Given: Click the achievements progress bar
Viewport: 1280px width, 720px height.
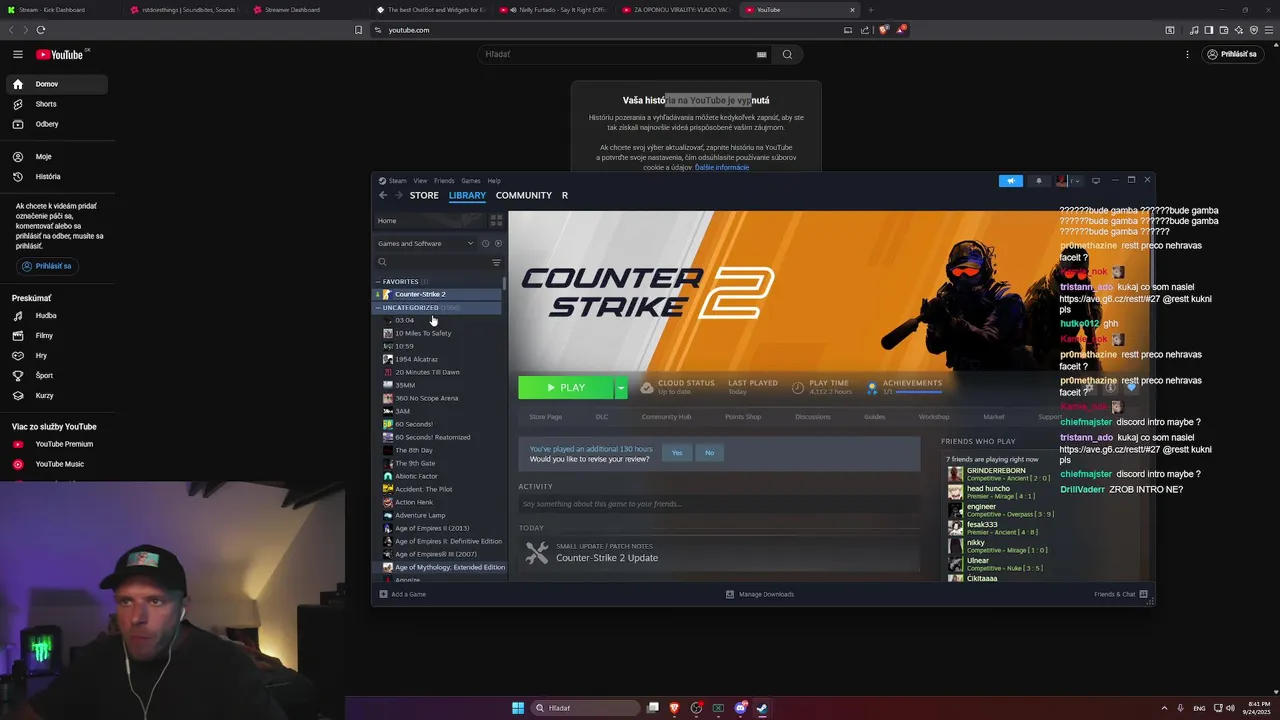Looking at the screenshot, I should pyautogui.click(x=918, y=392).
